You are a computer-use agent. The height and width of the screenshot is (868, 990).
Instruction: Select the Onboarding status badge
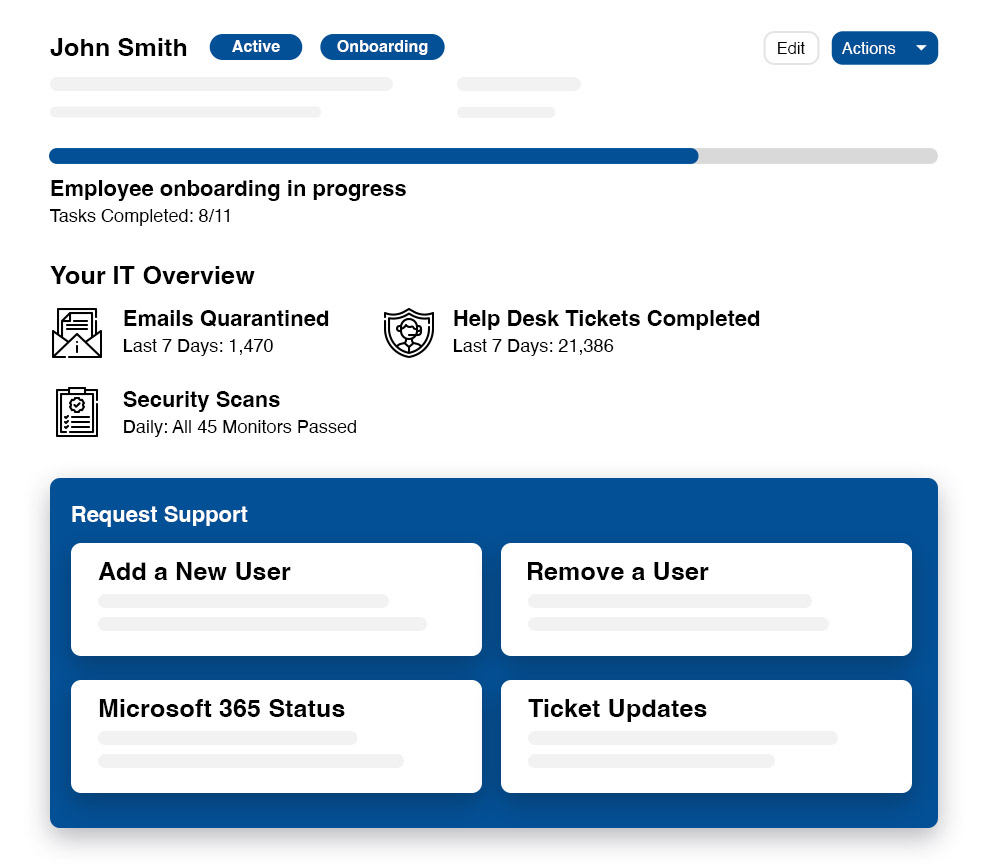(x=382, y=47)
